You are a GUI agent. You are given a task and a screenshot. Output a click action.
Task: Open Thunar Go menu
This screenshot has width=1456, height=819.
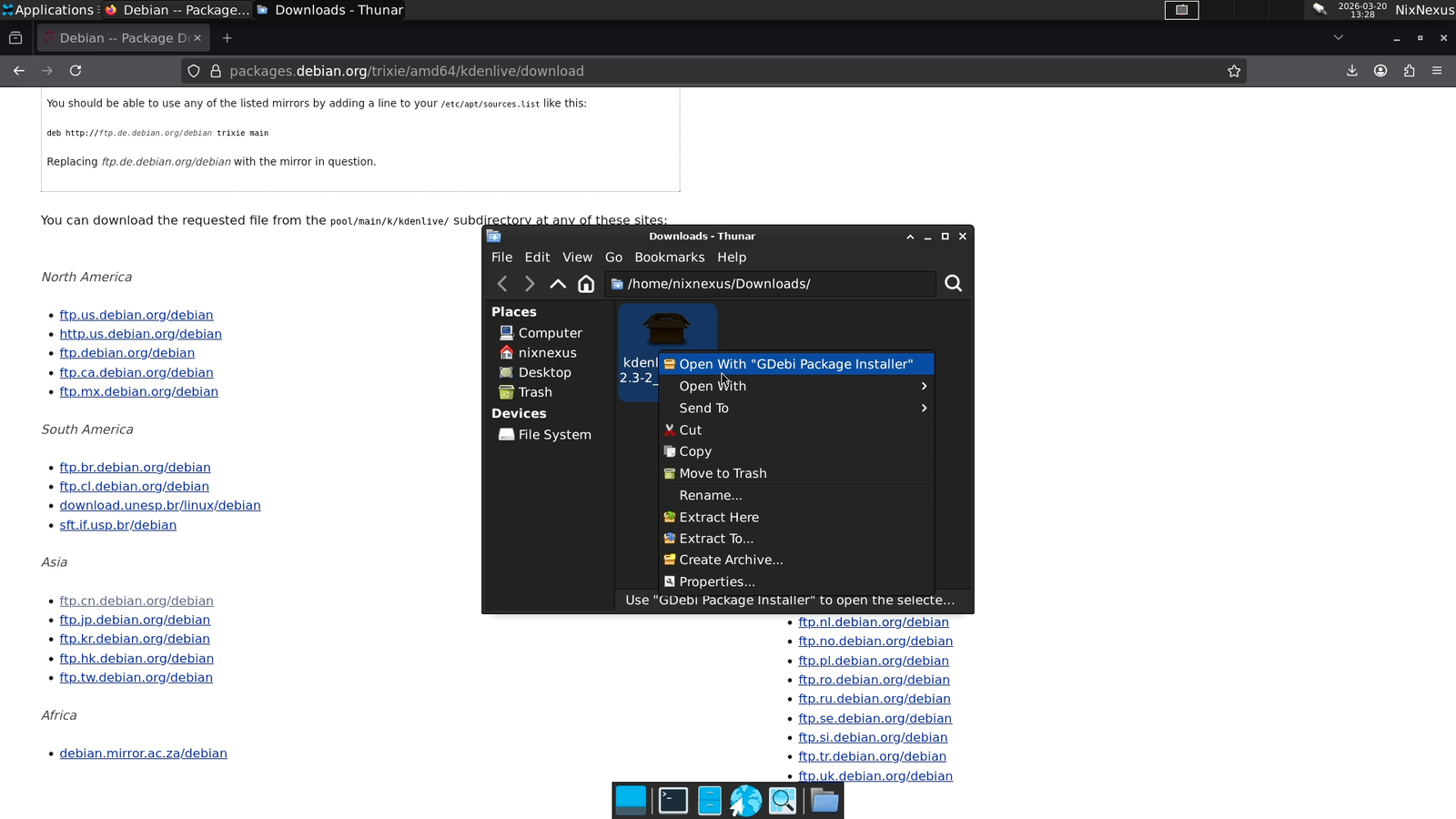[613, 258]
